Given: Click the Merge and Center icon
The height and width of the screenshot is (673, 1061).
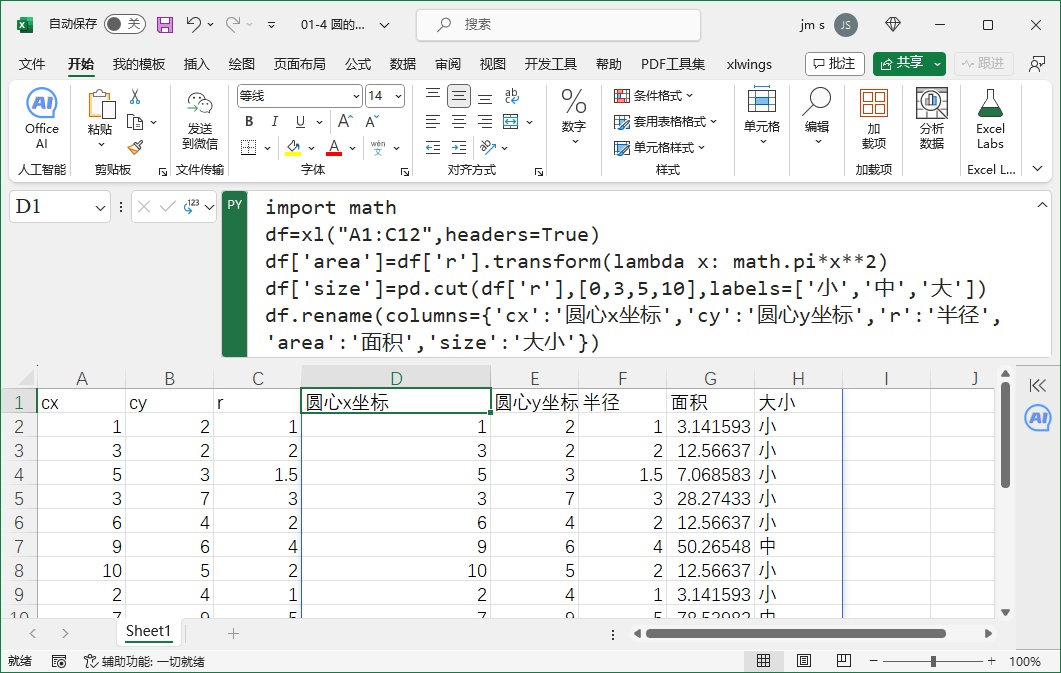Looking at the screenshot, I should tap(511, 122).
